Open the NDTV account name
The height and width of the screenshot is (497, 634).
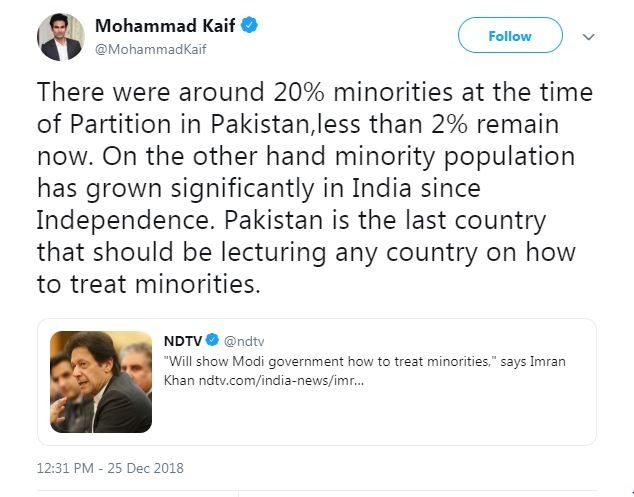(182, 340)
